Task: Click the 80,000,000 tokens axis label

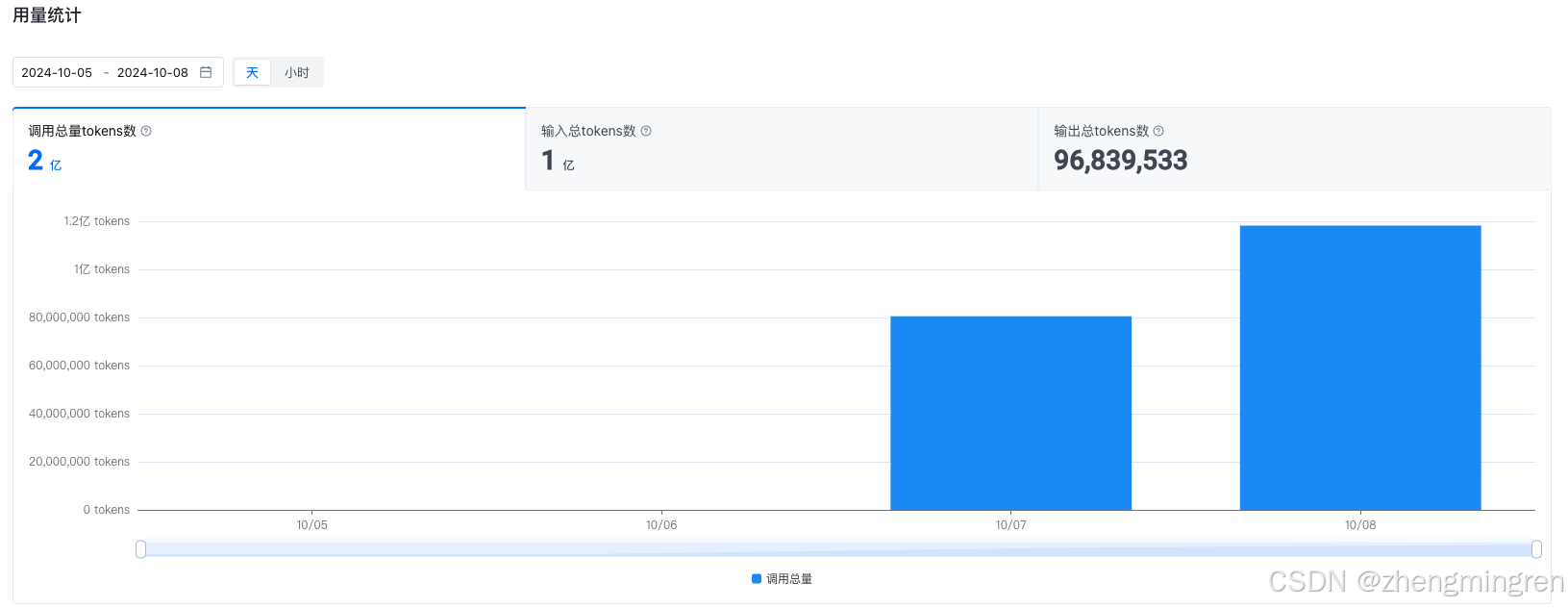Action: [79, 317]
